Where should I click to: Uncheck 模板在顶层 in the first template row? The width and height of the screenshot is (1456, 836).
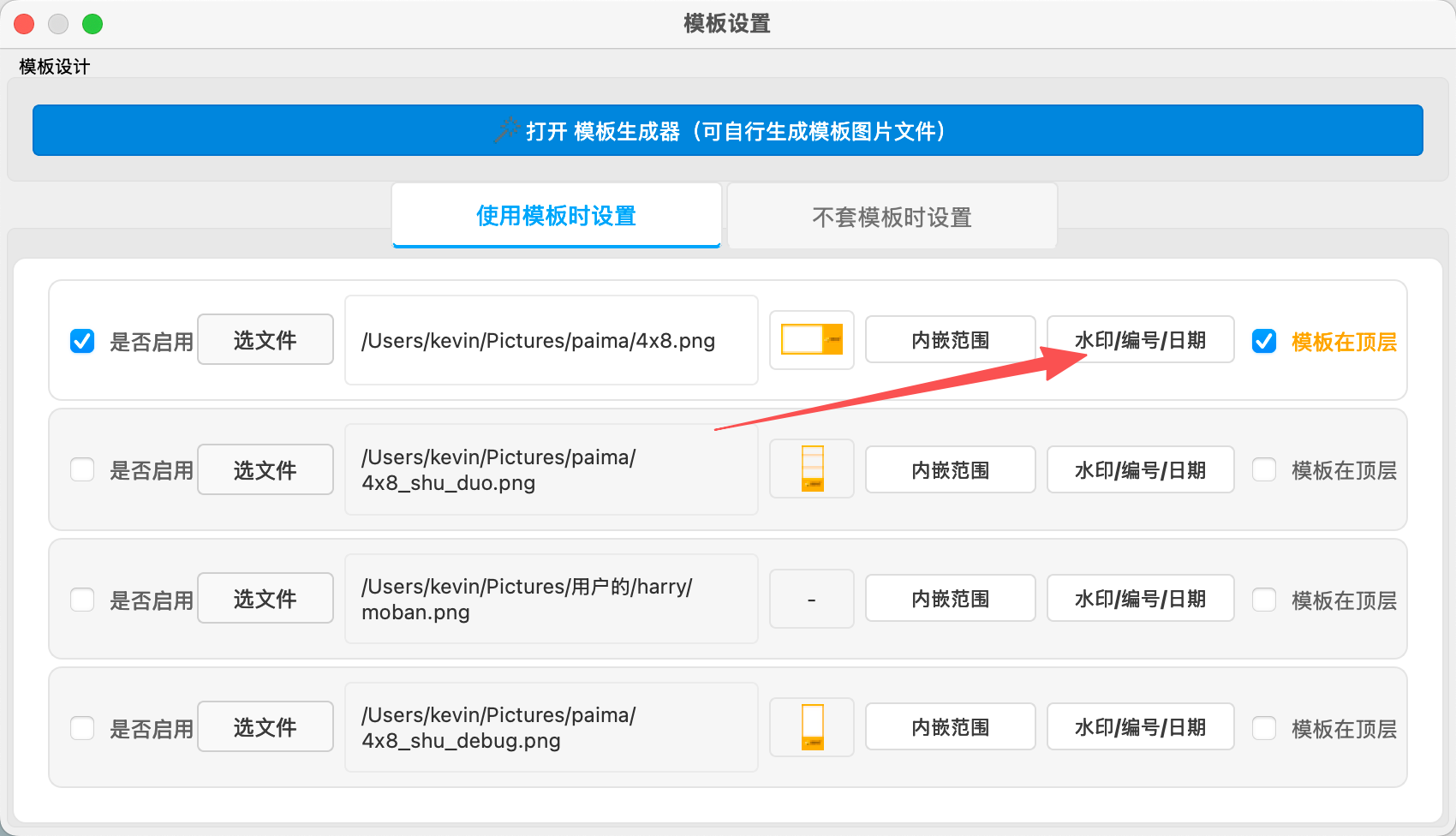tap(1264, 340)
